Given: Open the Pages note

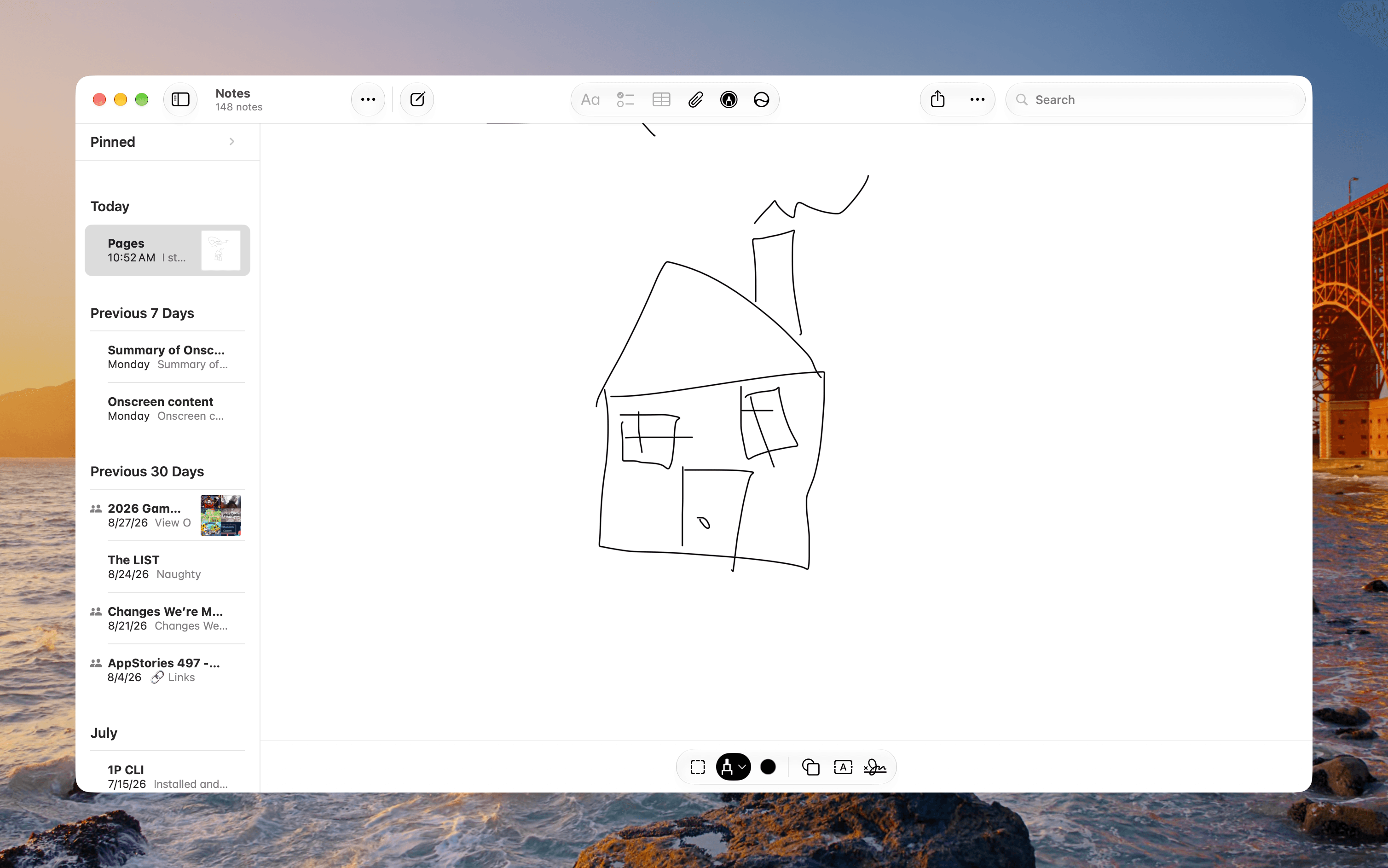Looking at the screenshot, I should (167, 250).
